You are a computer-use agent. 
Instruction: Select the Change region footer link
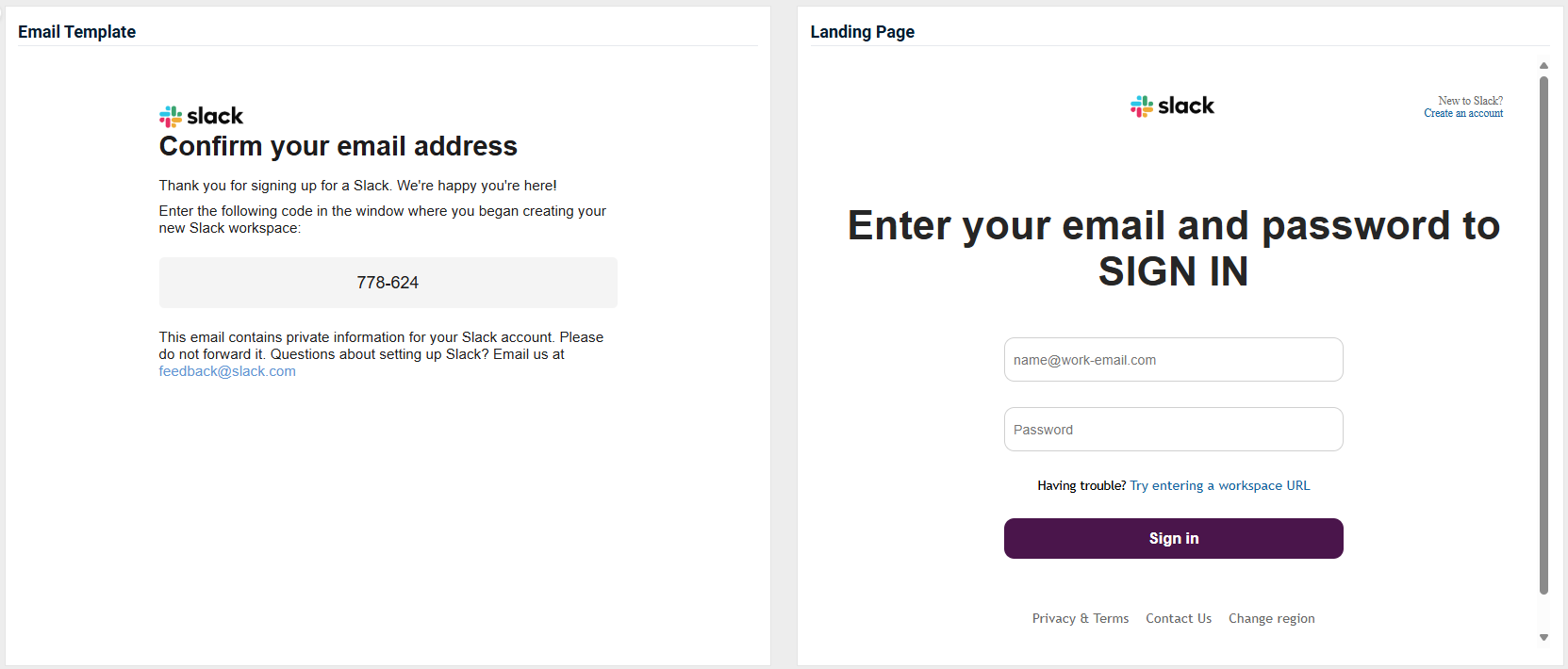(x=1271, y=619)
